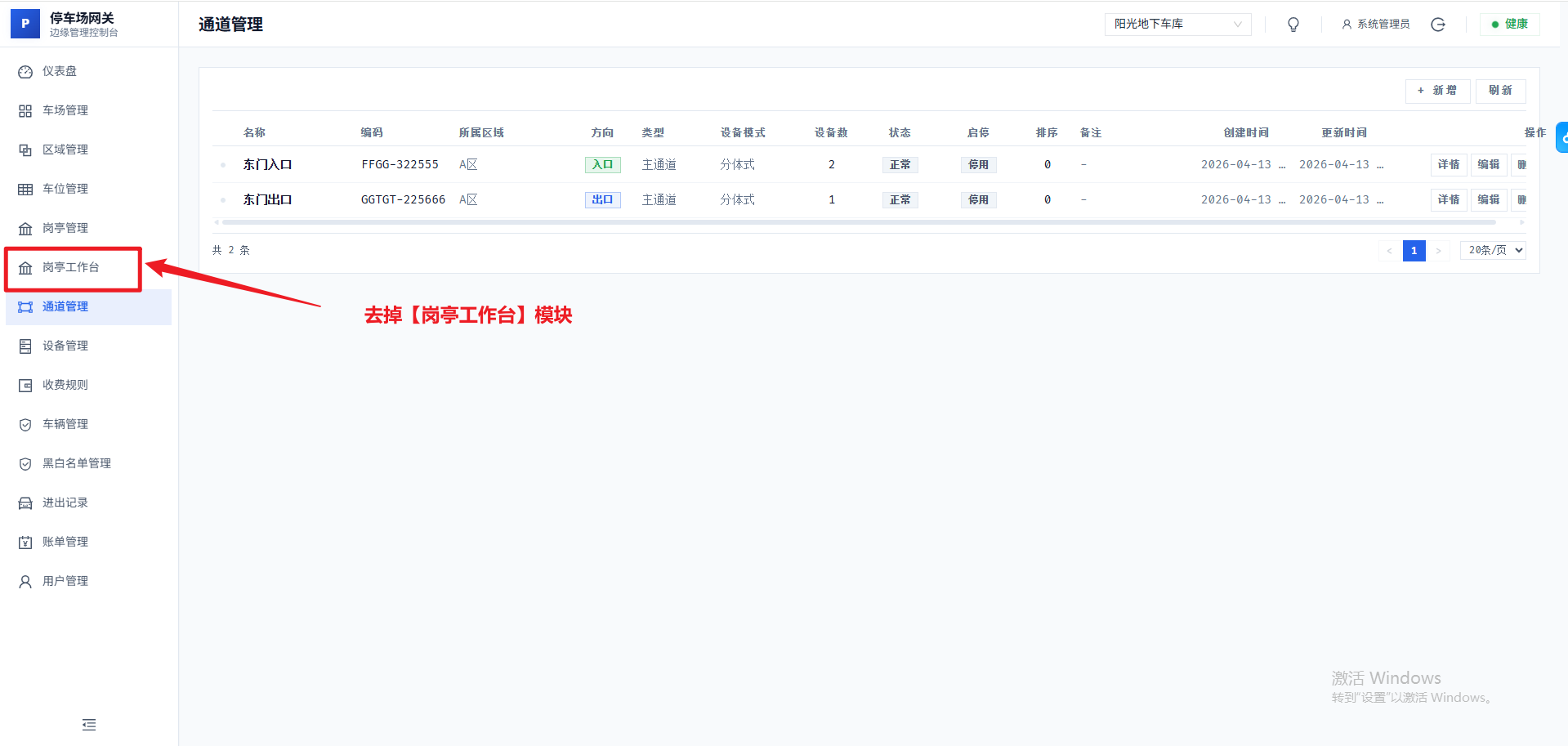Click the 新增 button to add channel
Viewport: 1568px width, 746px height.
pyautogui.click(x=1437, y=91)
